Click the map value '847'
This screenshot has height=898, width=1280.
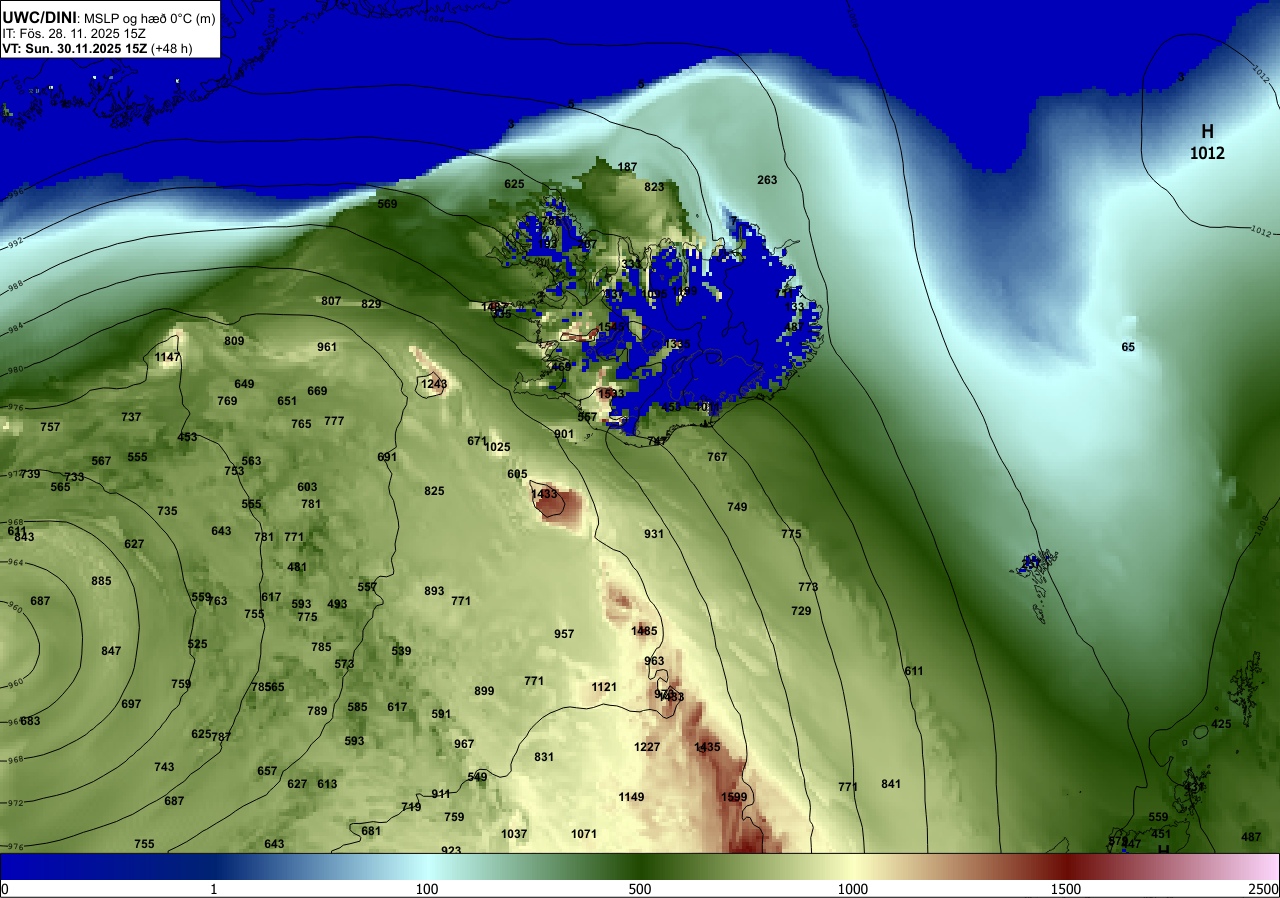click(x=111, y=651)
